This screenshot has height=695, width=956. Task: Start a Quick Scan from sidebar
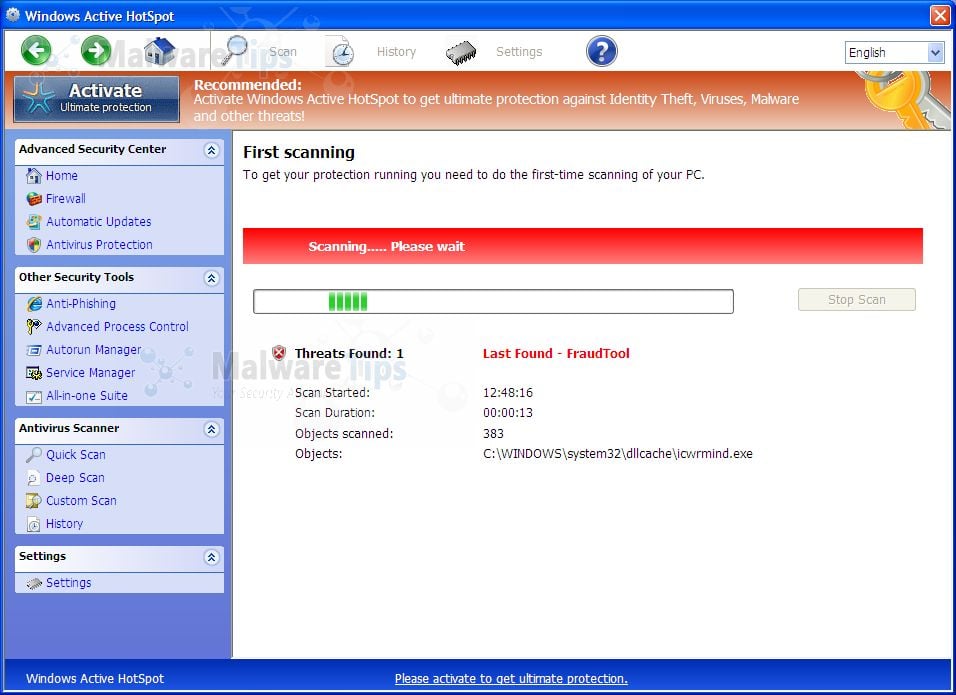click(x=76, y=455)
